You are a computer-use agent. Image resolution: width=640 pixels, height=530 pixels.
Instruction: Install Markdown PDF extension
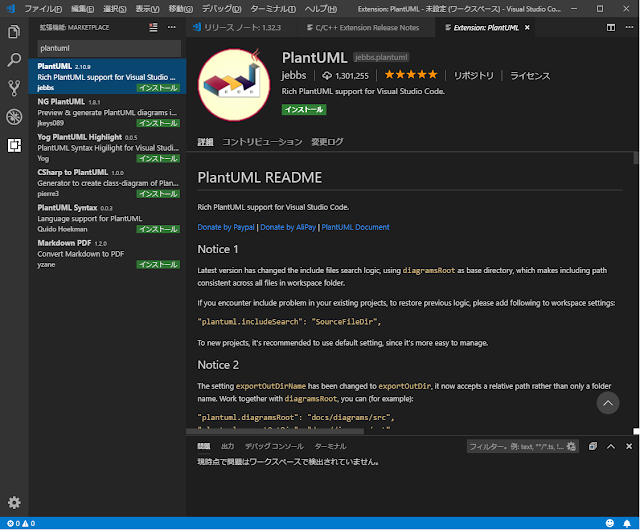[158, 264]
